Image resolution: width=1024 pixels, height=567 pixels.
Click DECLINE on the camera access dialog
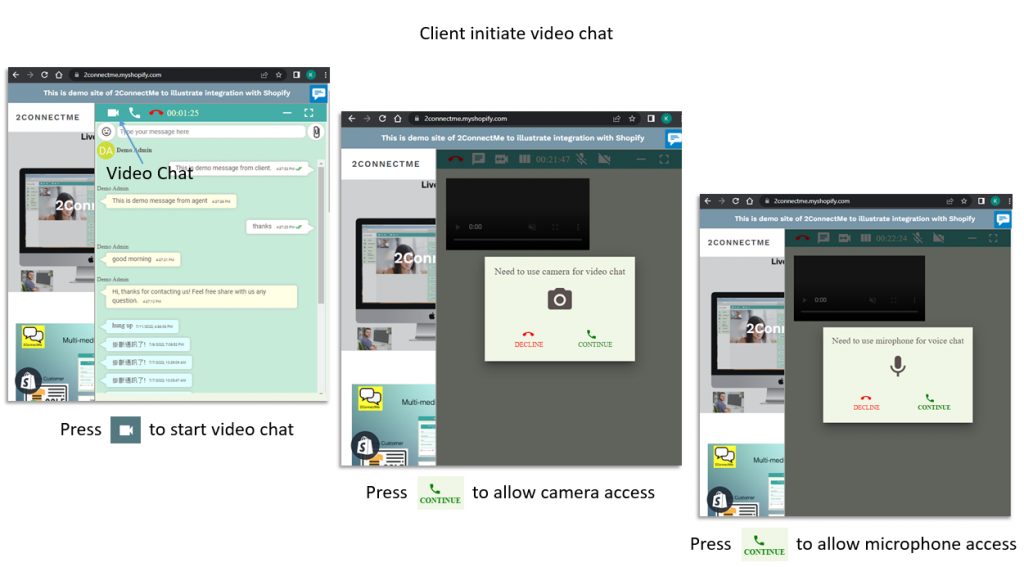tap(528, 339)
